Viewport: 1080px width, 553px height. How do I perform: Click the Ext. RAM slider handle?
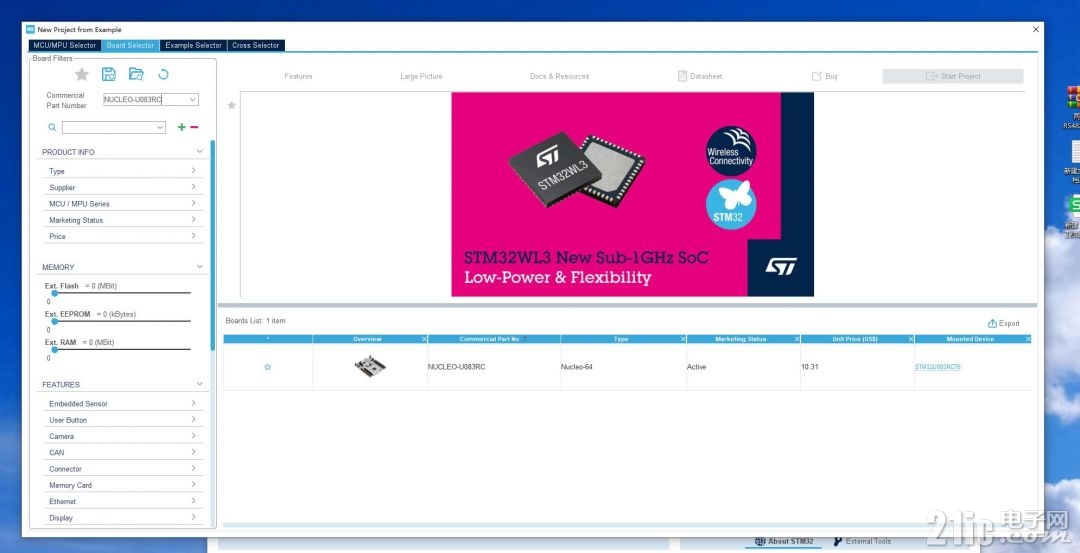(54, 350)
